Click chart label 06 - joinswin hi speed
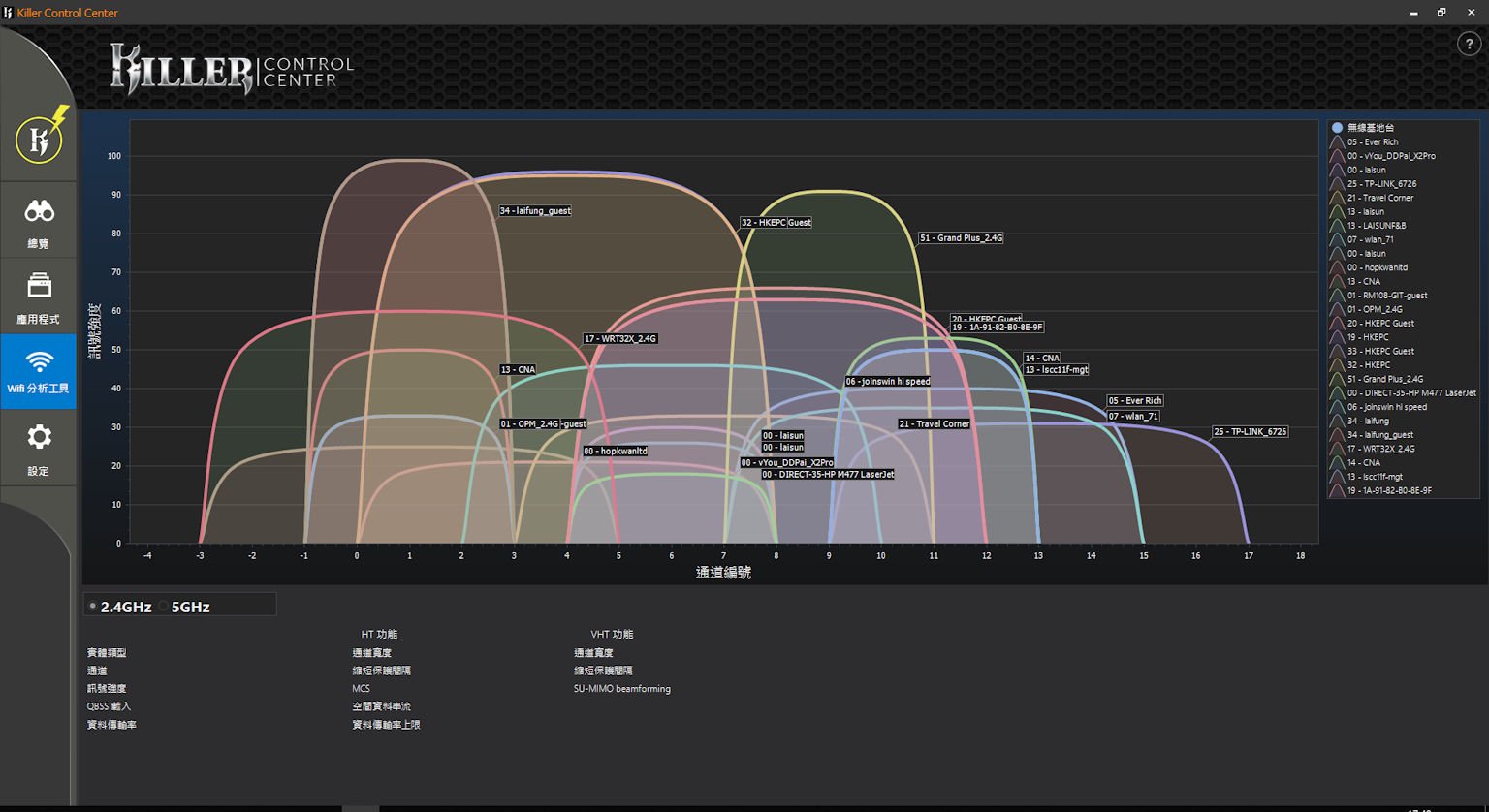Image resolution: width=1489 pixels, height=812 pixels. click(888, 381)
